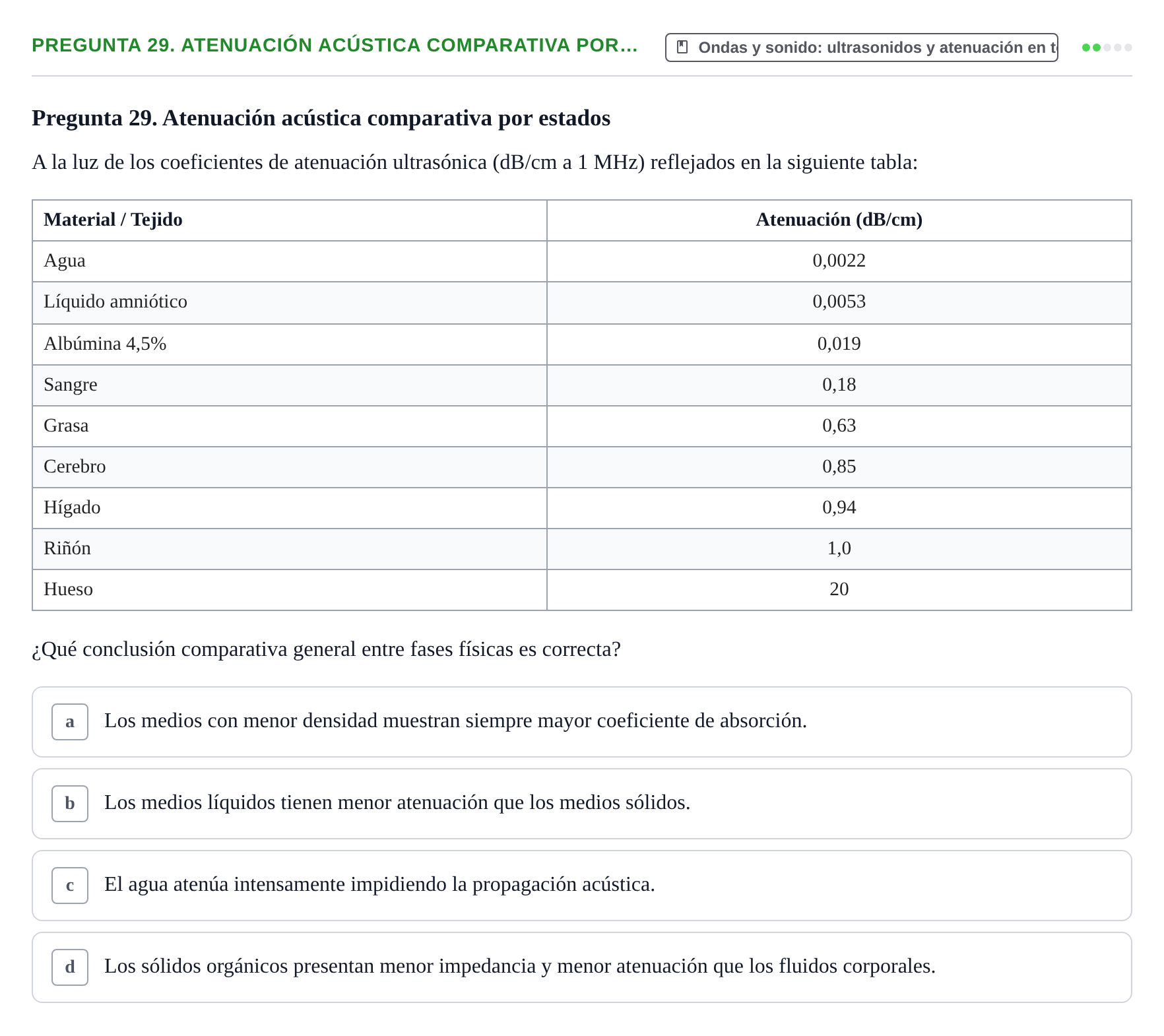Click the green header 'PREGUNTA 29. ATENUACIÓN ACÚSTICA'

[335, 46]
